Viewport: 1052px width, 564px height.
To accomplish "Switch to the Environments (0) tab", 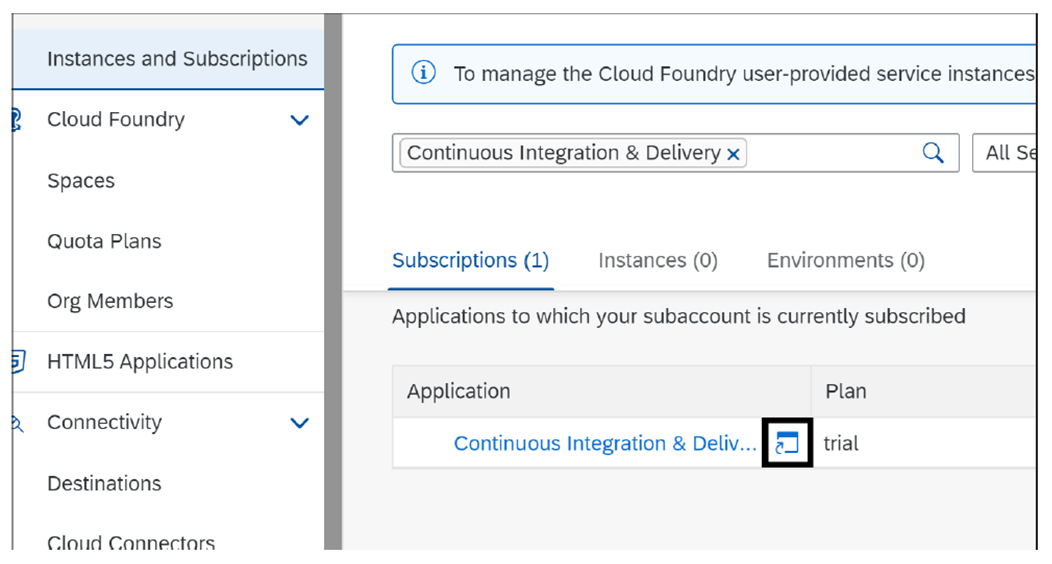I will click(x=845, y=261).
